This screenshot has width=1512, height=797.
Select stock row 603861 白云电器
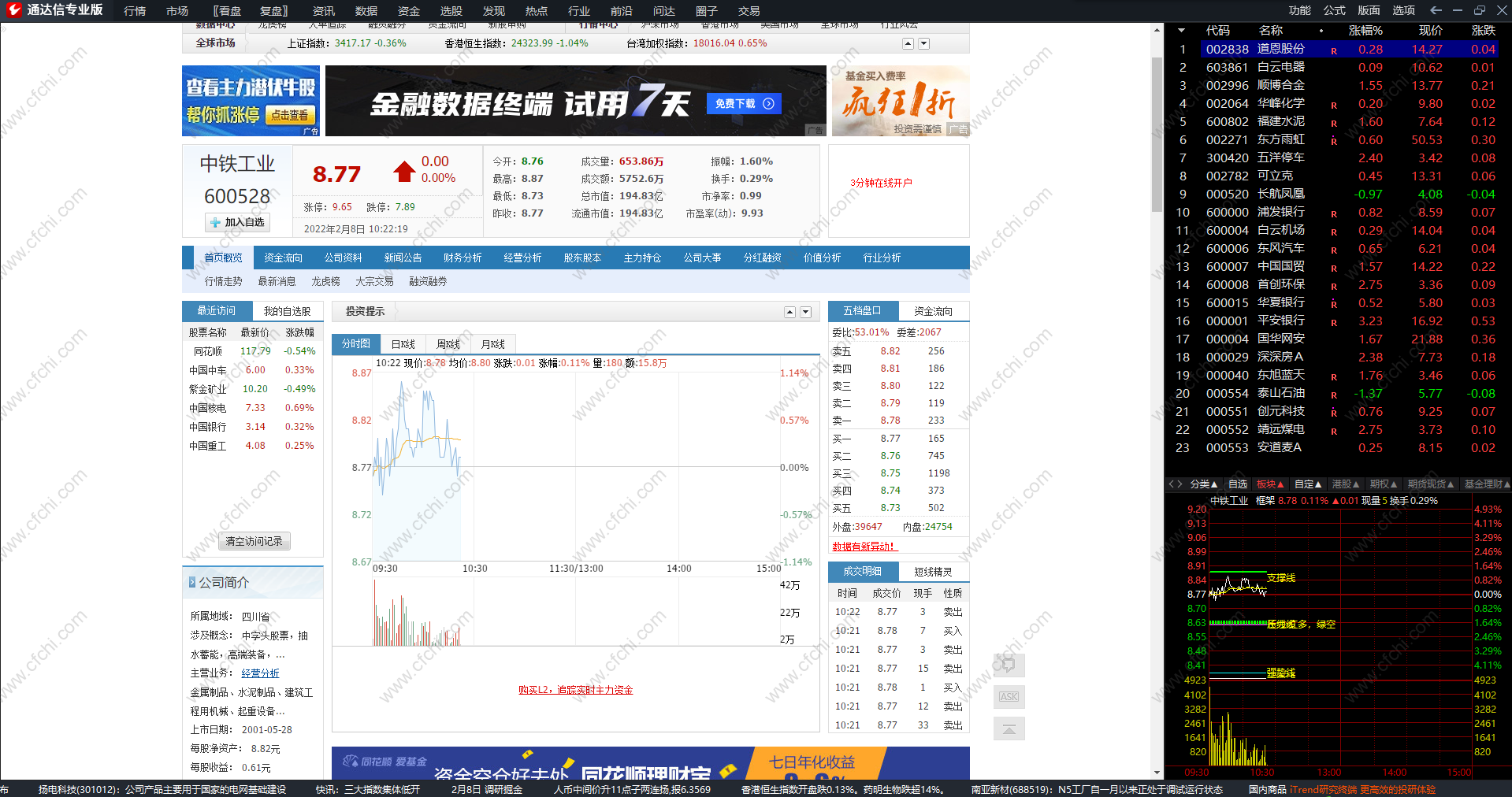[1336, 68]
